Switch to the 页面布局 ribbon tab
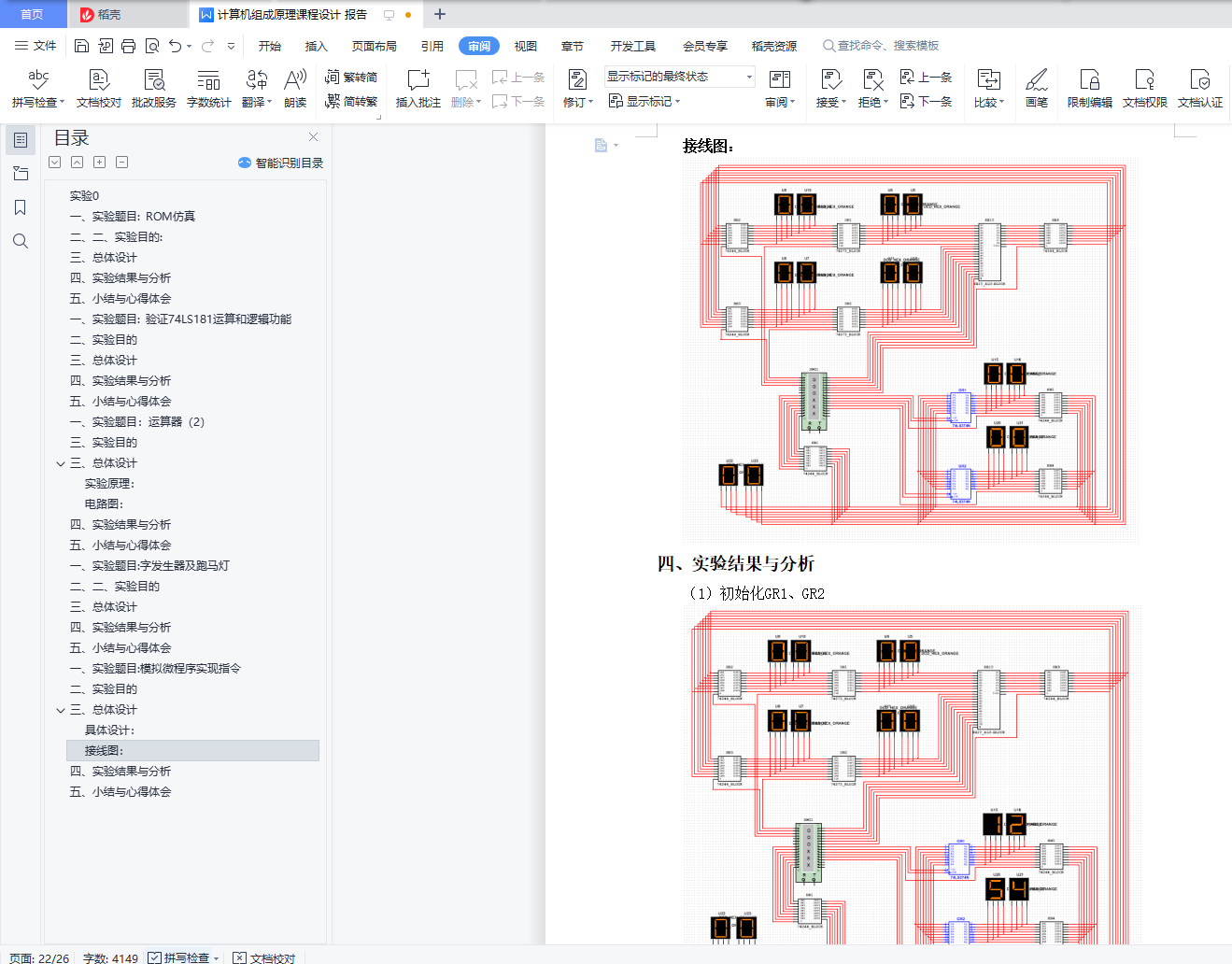This screenshot has height=964, width=1232. (375, 46)
